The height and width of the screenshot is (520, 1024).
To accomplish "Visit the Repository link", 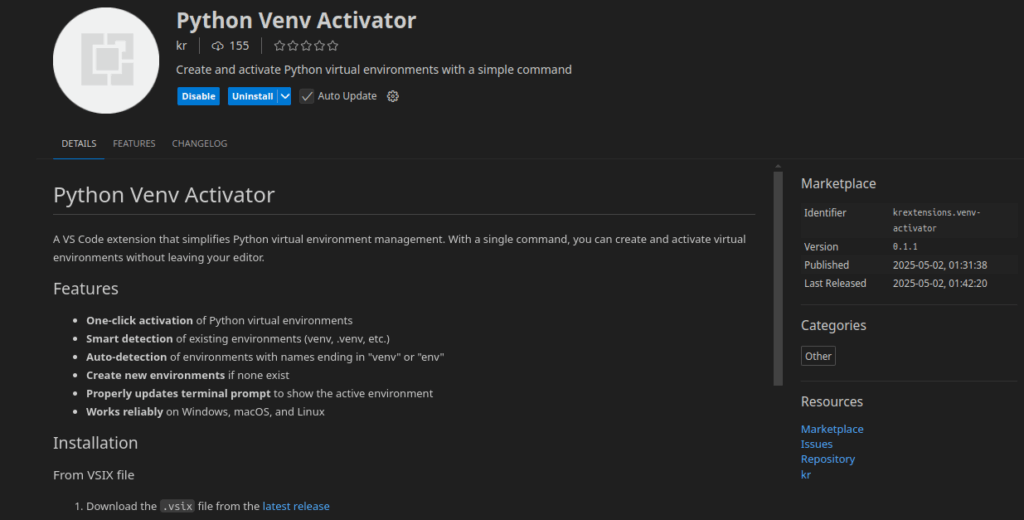I will point(827,459).
